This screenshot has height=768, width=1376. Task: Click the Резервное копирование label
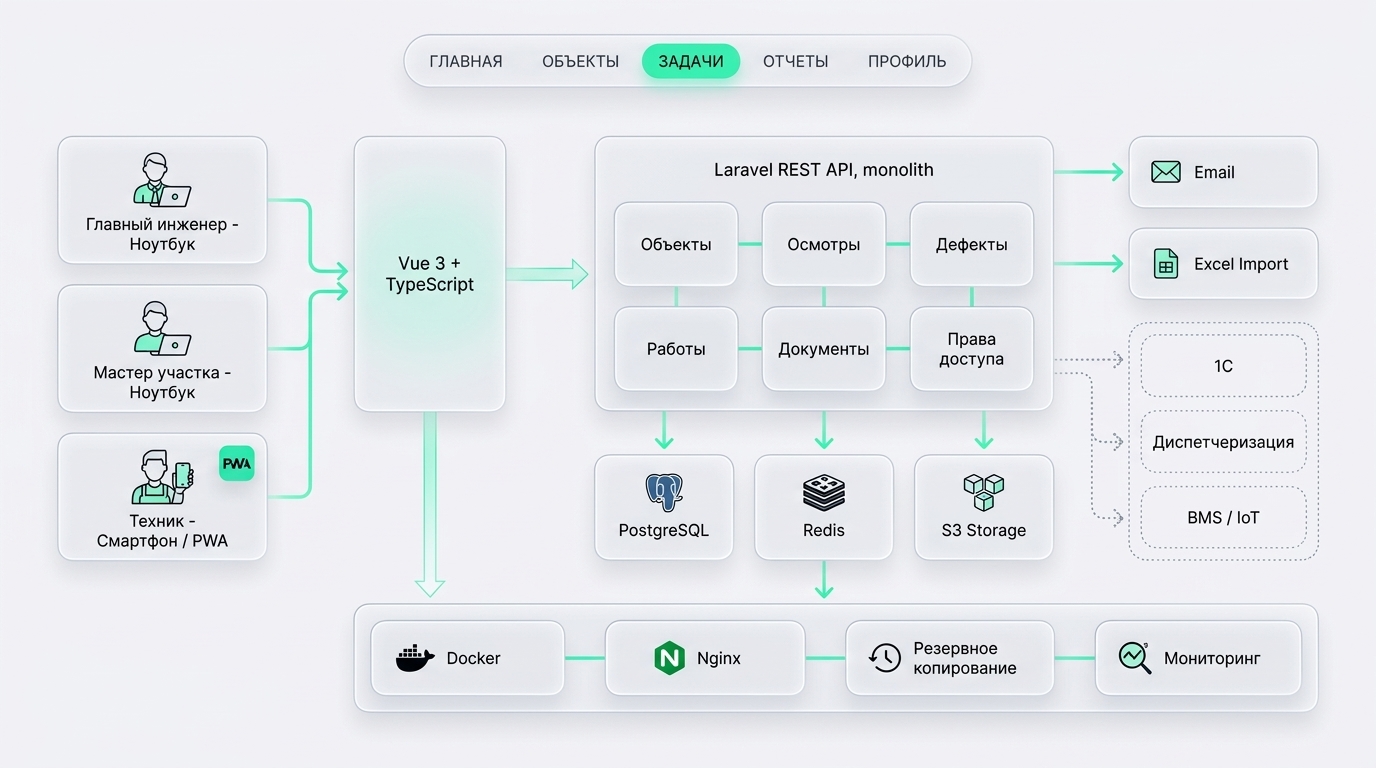tap(965, 658)
